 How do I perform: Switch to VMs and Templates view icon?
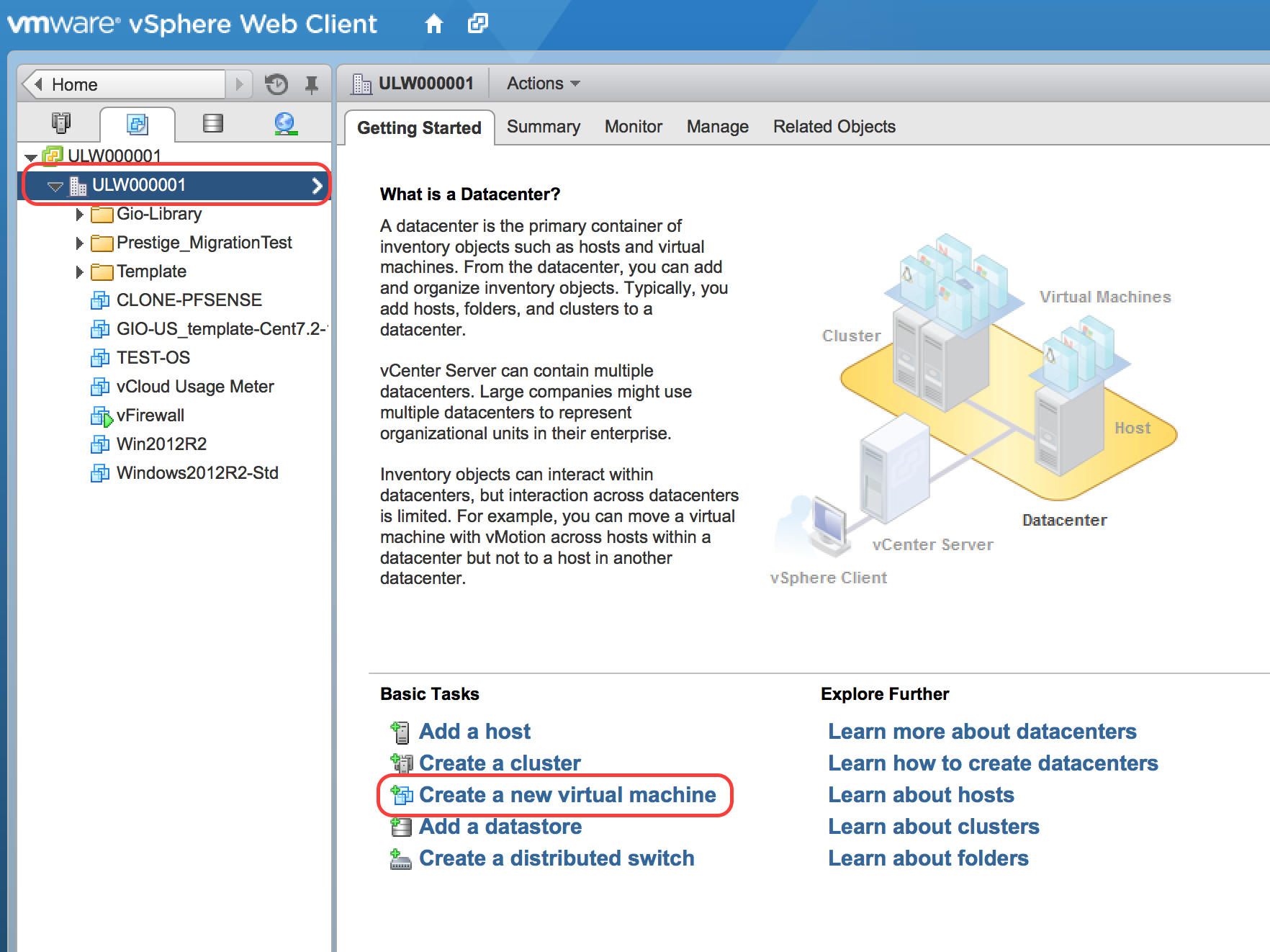point(137,124)
